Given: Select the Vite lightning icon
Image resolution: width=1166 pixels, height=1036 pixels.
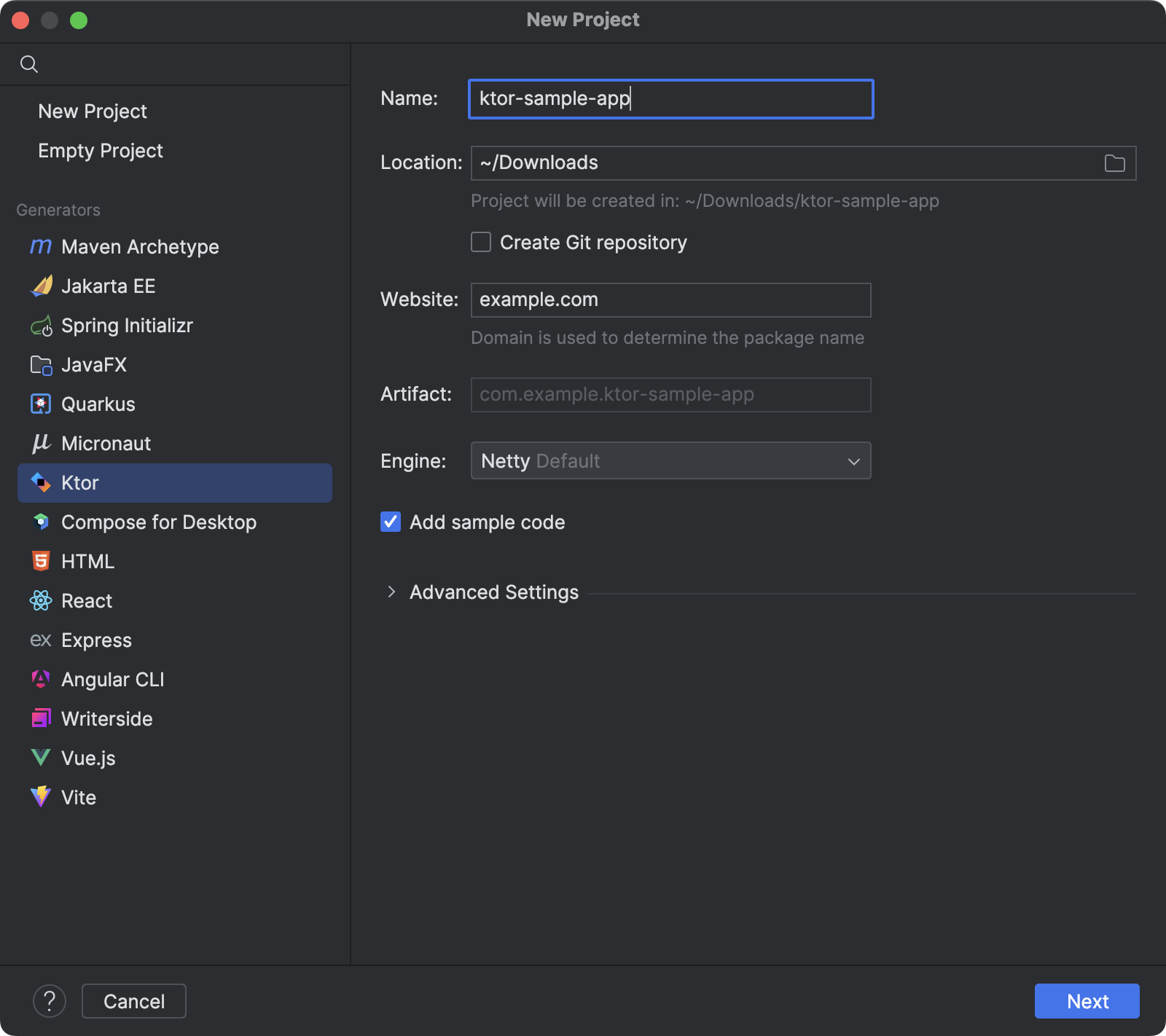Looking at the screenshot, I should (41, 798).
